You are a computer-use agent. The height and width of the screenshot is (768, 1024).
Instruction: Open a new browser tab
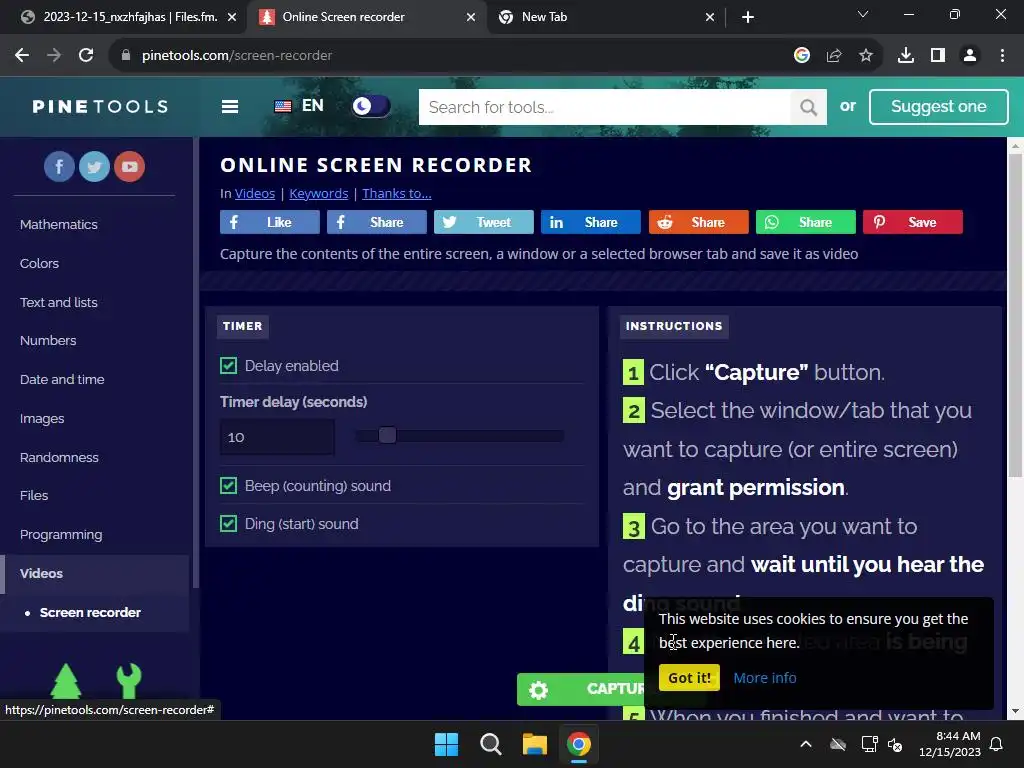coord(748,17)
